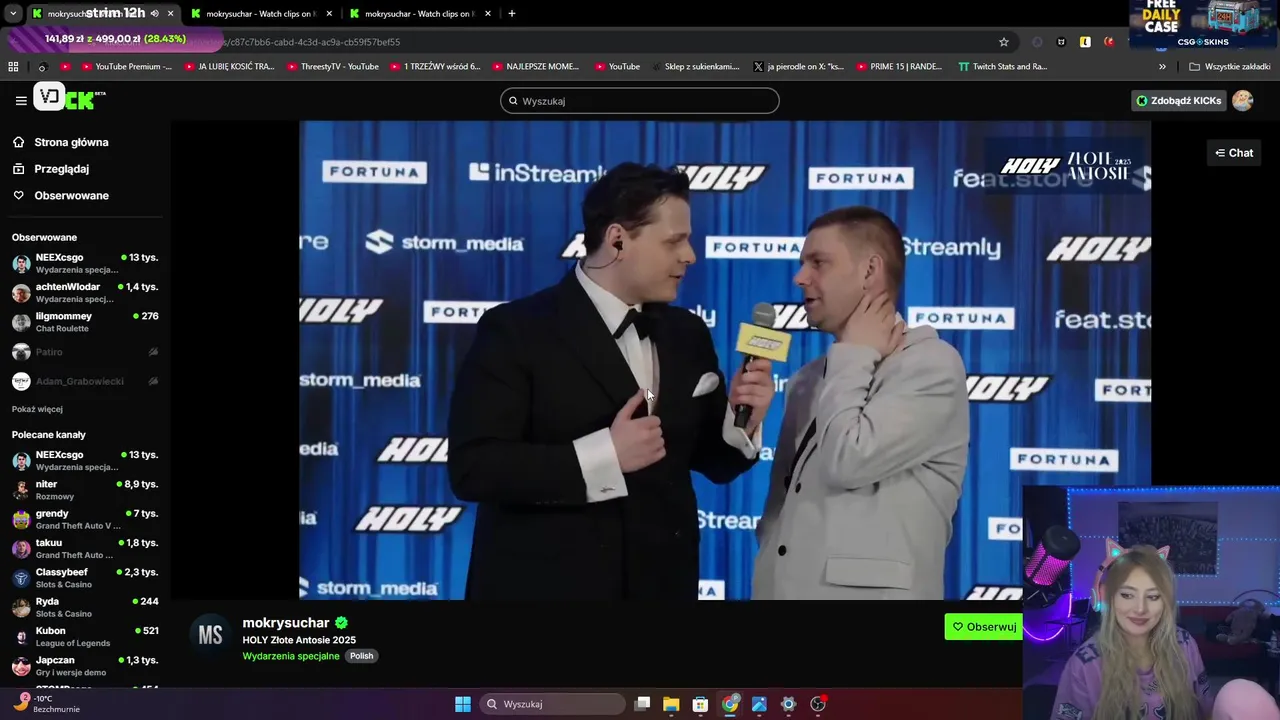Open Strona główna in sidebar
1280x720 pixels.
tap(71, 142)
